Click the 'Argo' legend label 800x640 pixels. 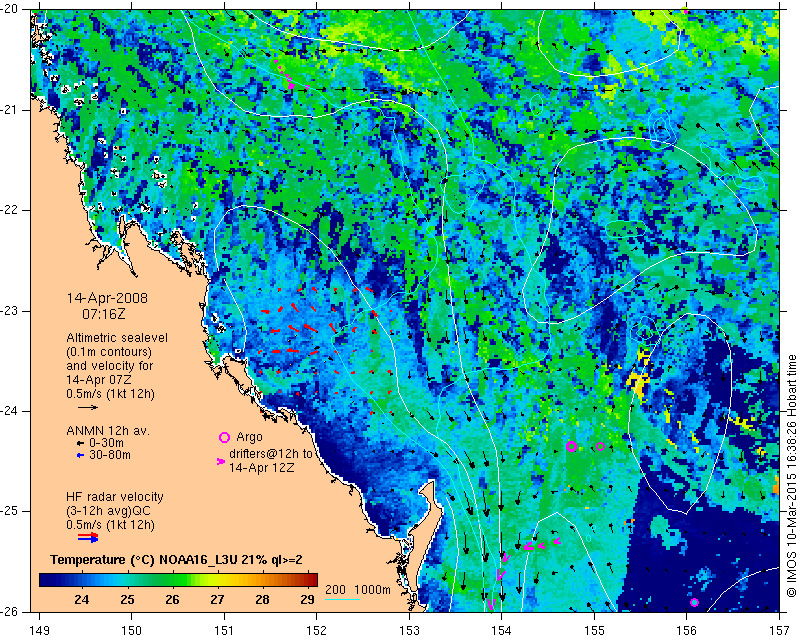coord(249,437)
